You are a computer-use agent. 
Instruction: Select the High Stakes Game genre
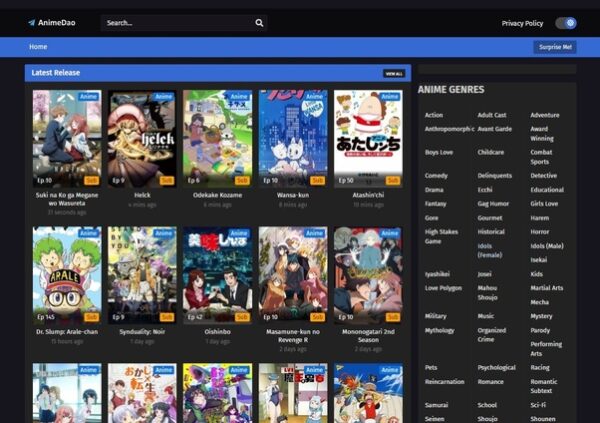(x=441, y=237)
